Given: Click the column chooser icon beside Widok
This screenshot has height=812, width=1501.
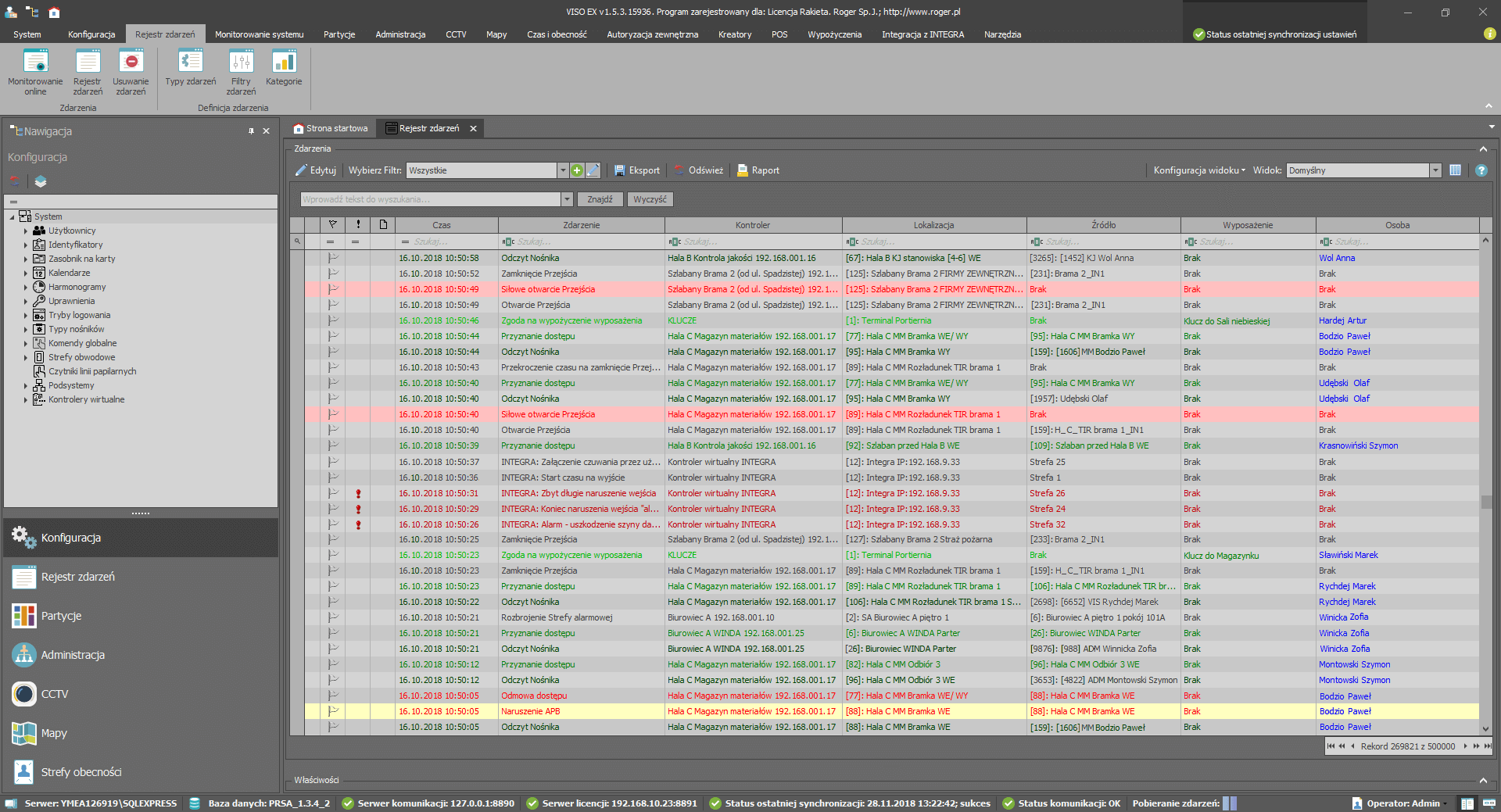Looking at the screenshot, I should (1455, 170).
